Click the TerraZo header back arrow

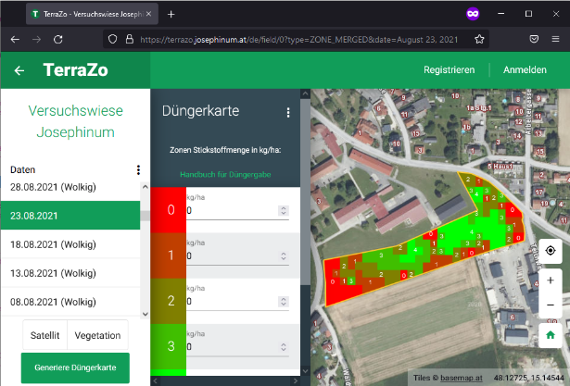click(19, 70)
